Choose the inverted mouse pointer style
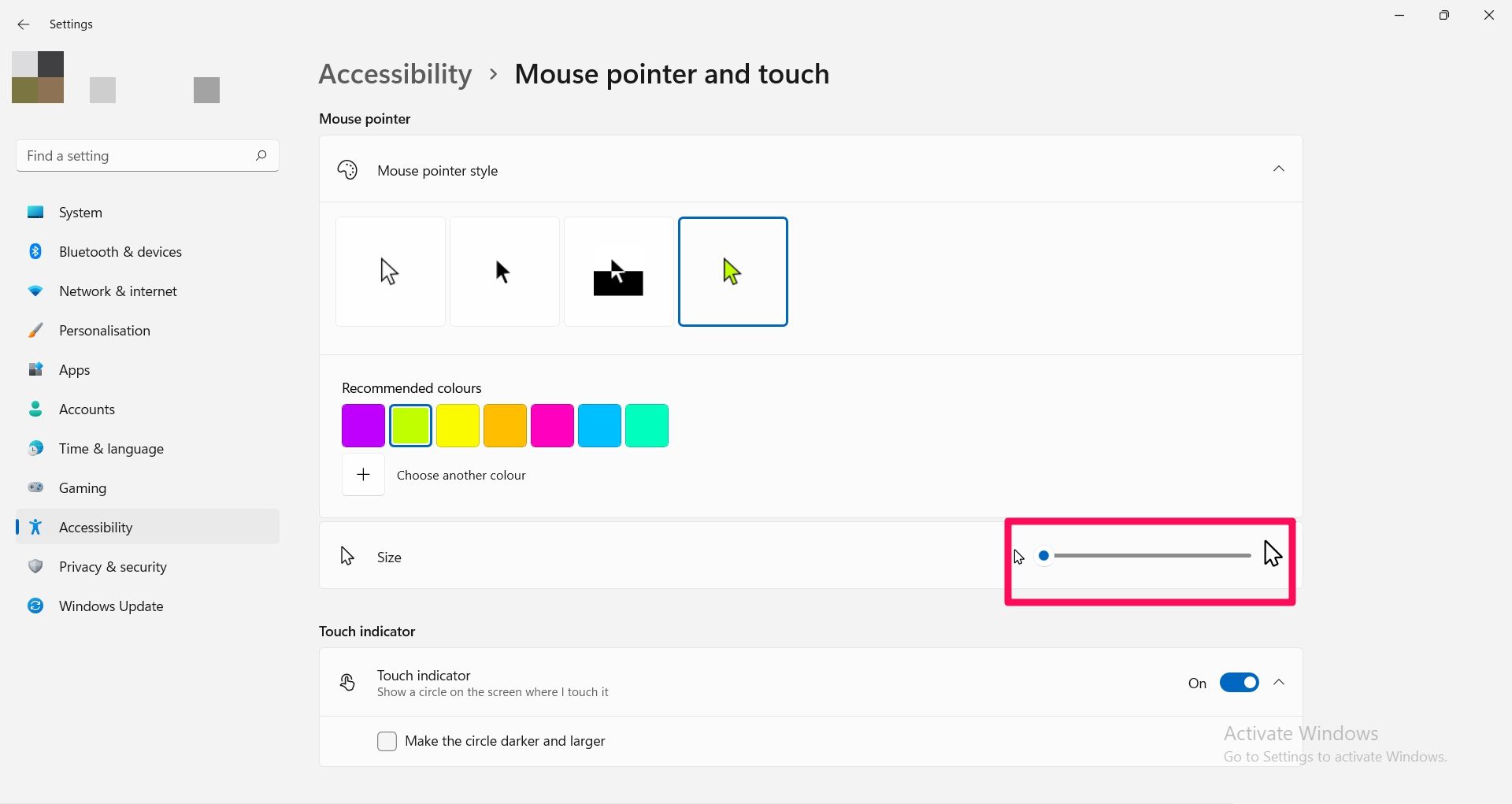 pos(618,272)
